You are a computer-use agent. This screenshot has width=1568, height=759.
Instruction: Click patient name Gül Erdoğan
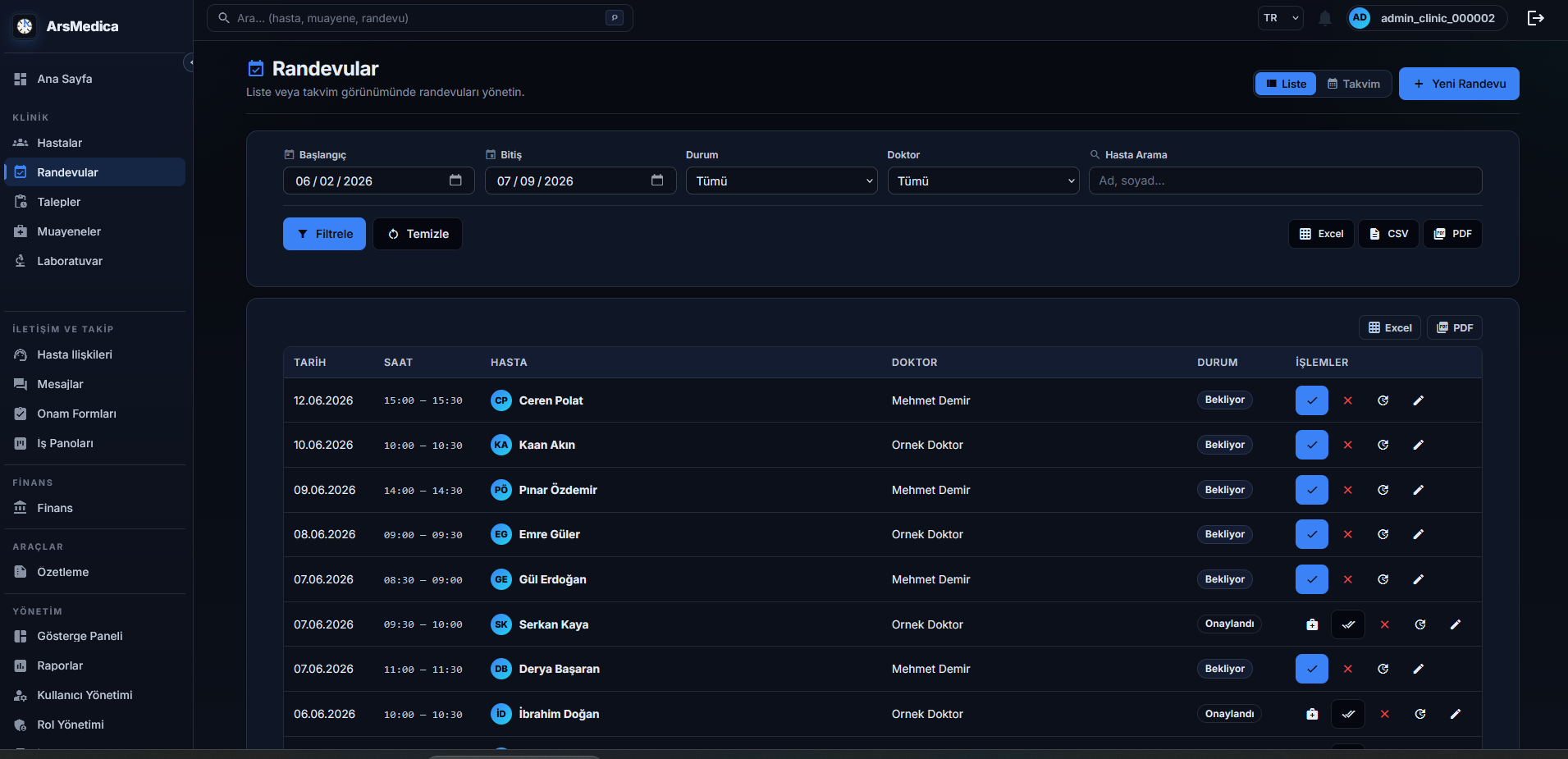click(x=552, y=579)
